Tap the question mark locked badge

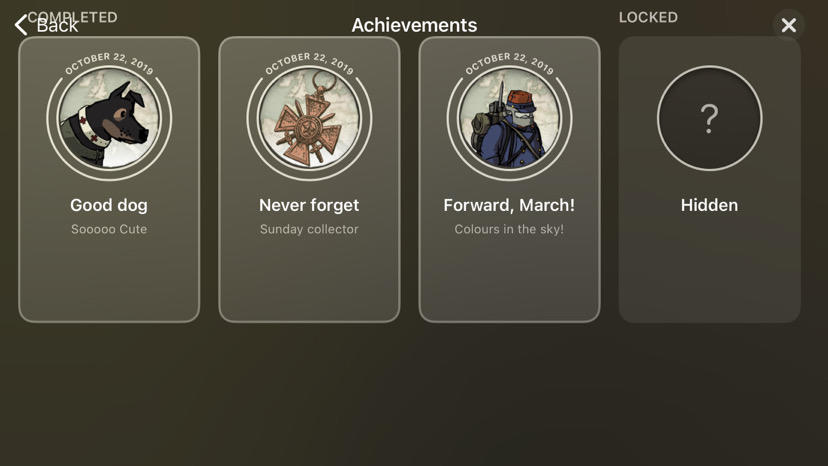click(x=709, y=118)
